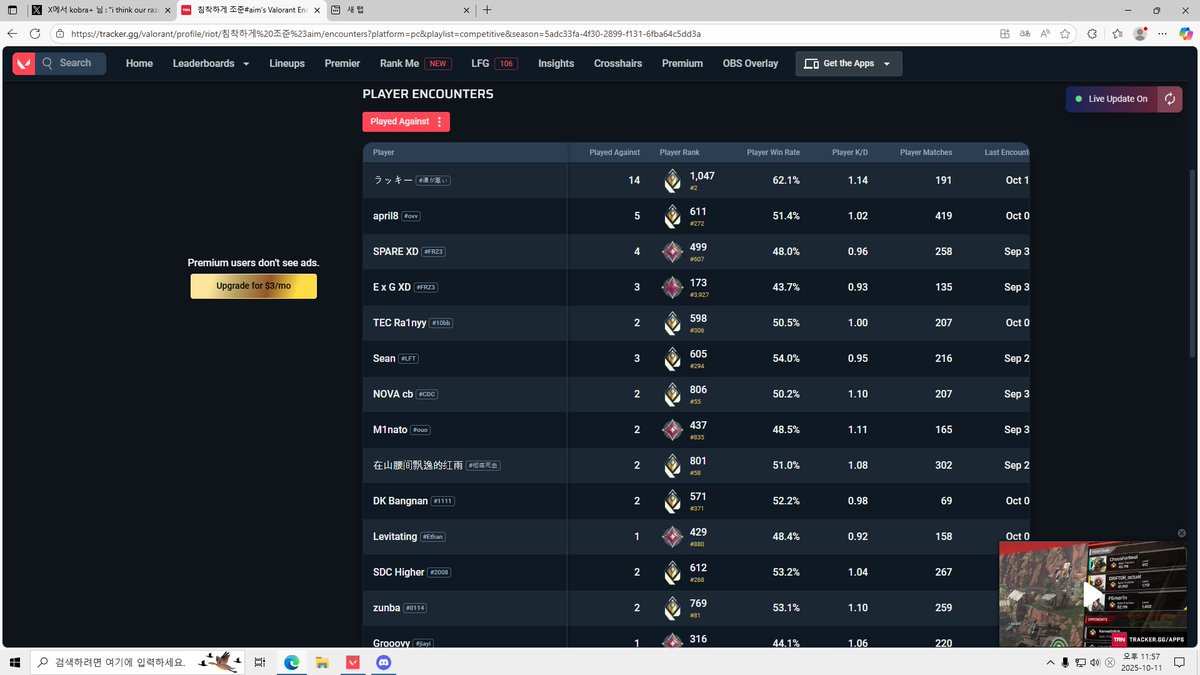Open the Home menu item
This screenshot has height=675, width=1200.
[x=139, y=63]
